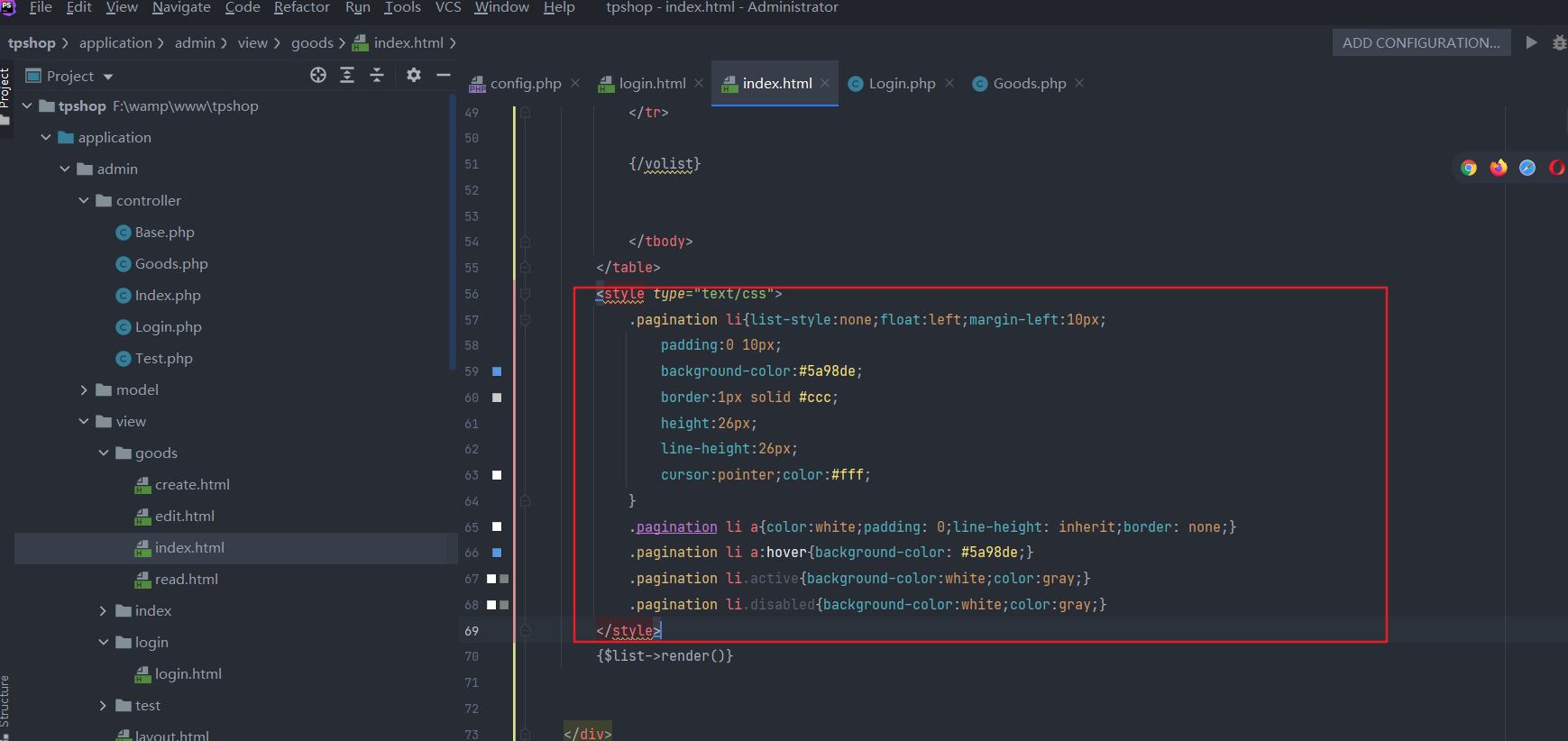Collapse the view folder
Image resolution: width=1568 pixels, height=741 pixels.
[x=84, y=421]
